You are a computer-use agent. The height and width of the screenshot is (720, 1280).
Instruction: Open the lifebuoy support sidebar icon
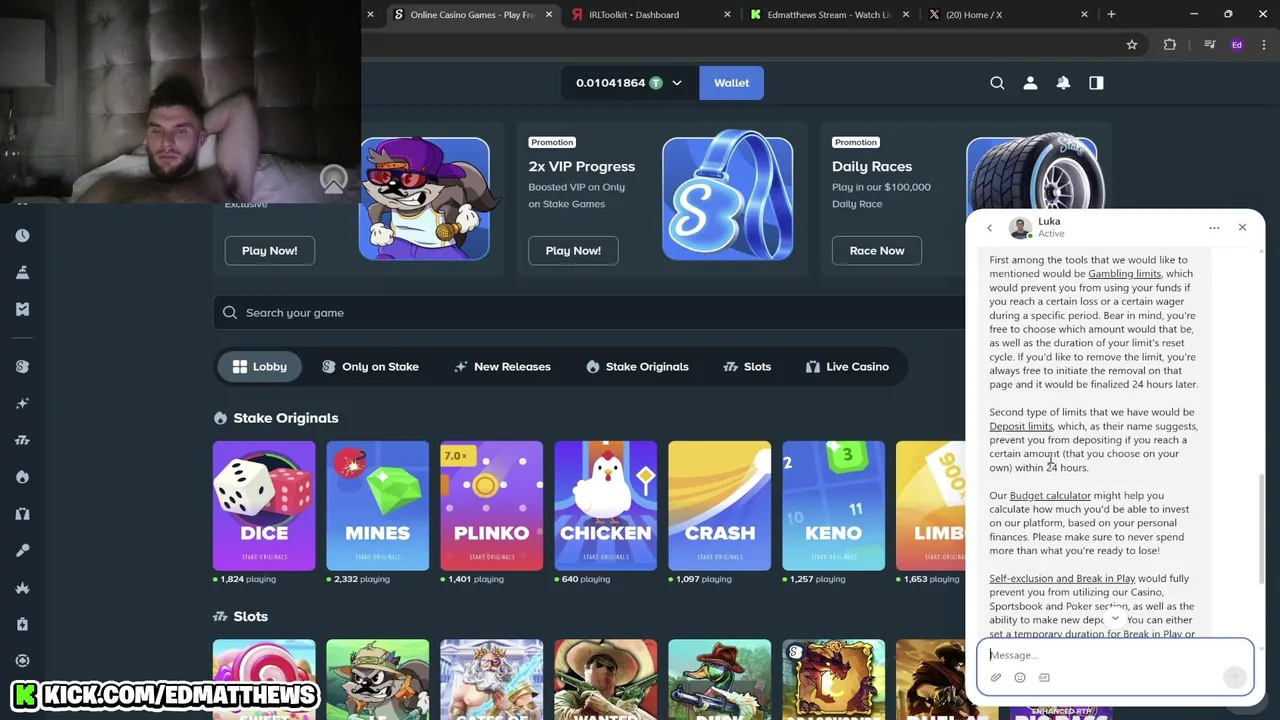[22, 660]
